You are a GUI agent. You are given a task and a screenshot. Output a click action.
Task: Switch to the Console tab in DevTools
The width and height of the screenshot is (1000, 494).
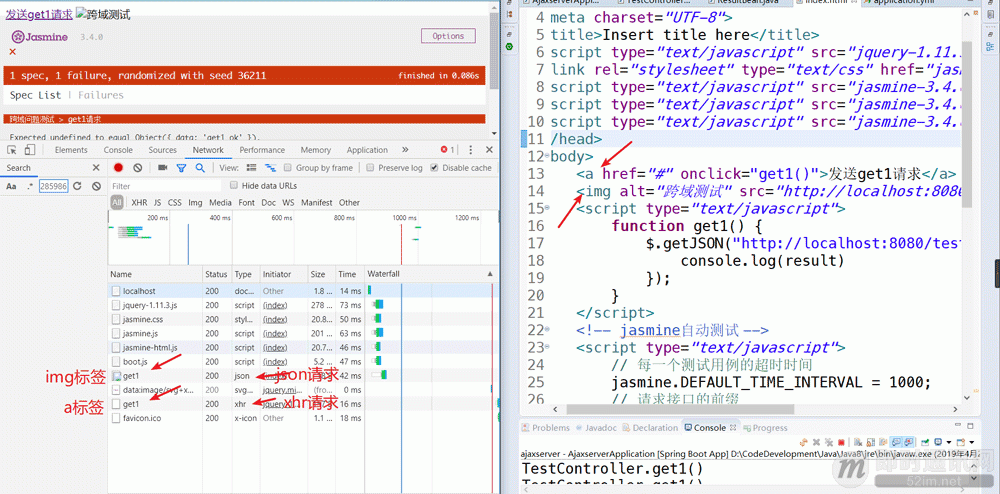(x=118, y=150)
